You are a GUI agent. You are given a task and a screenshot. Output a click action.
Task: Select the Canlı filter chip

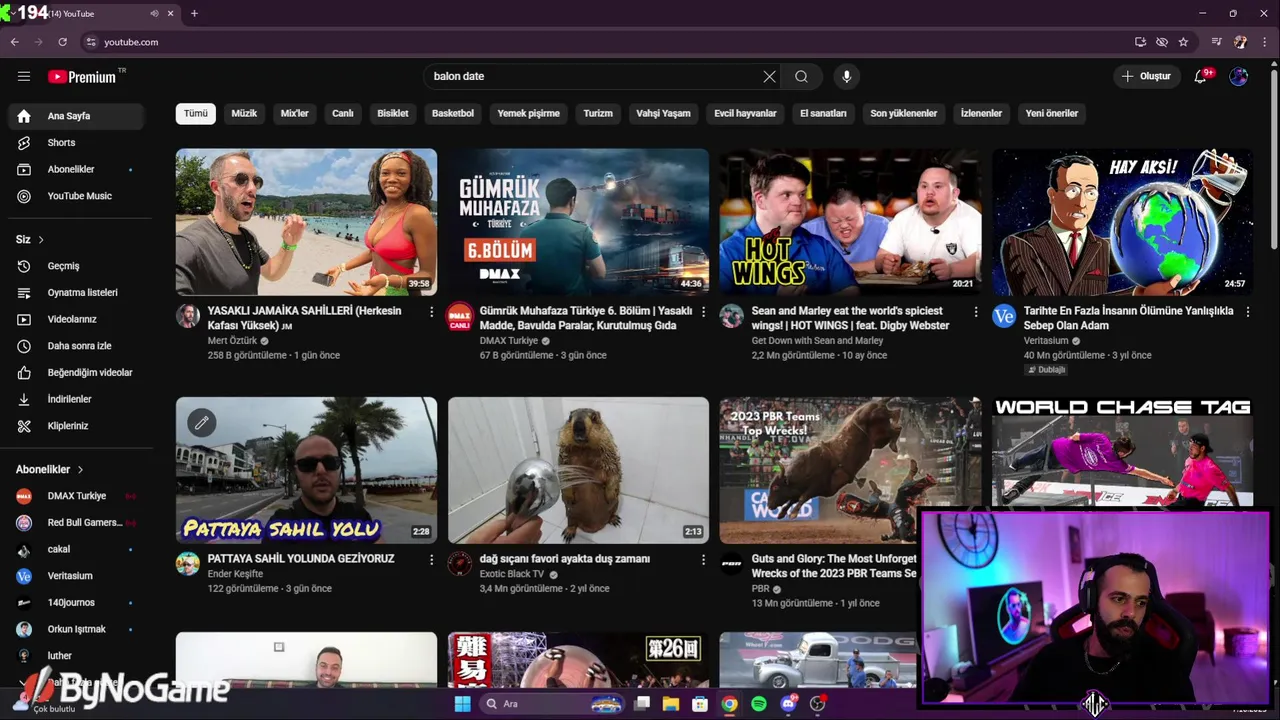coord(343,113)
